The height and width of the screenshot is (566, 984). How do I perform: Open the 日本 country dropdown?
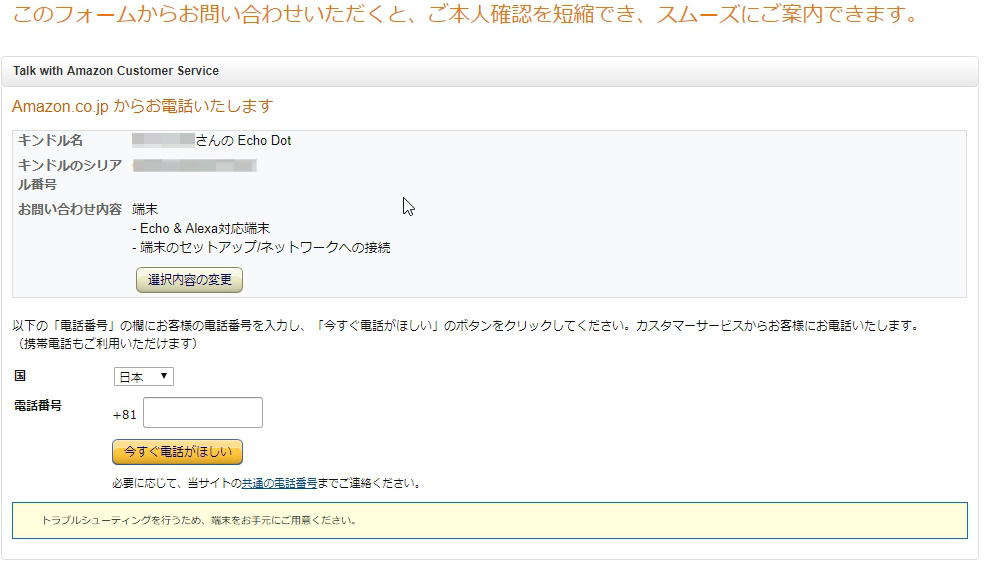coord(143,377)
